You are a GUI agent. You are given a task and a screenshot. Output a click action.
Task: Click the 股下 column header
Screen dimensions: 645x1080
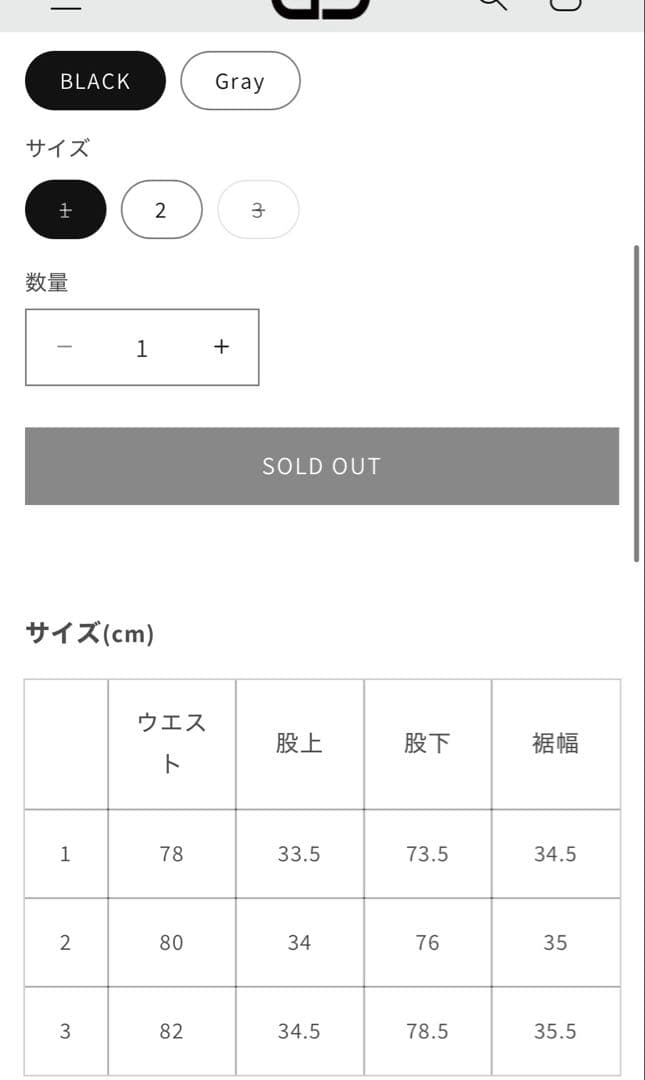427,744
